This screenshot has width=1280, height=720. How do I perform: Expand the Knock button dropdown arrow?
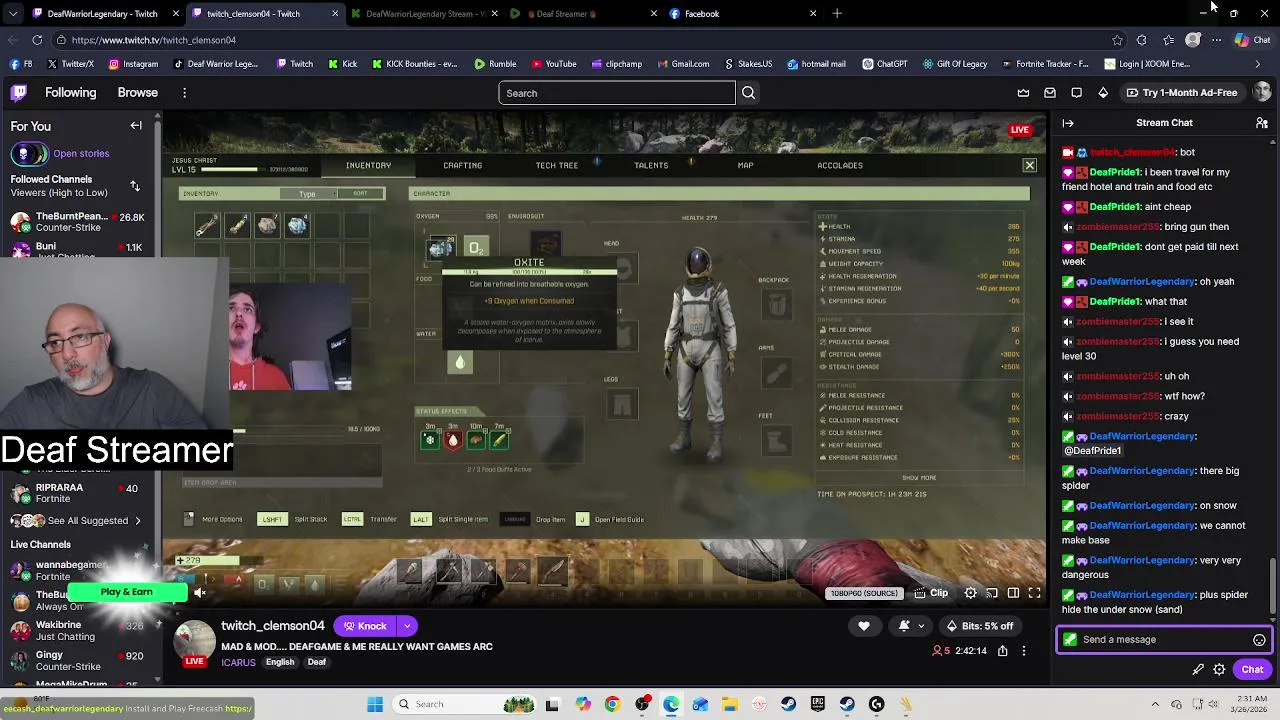click(x=407, y=626)
